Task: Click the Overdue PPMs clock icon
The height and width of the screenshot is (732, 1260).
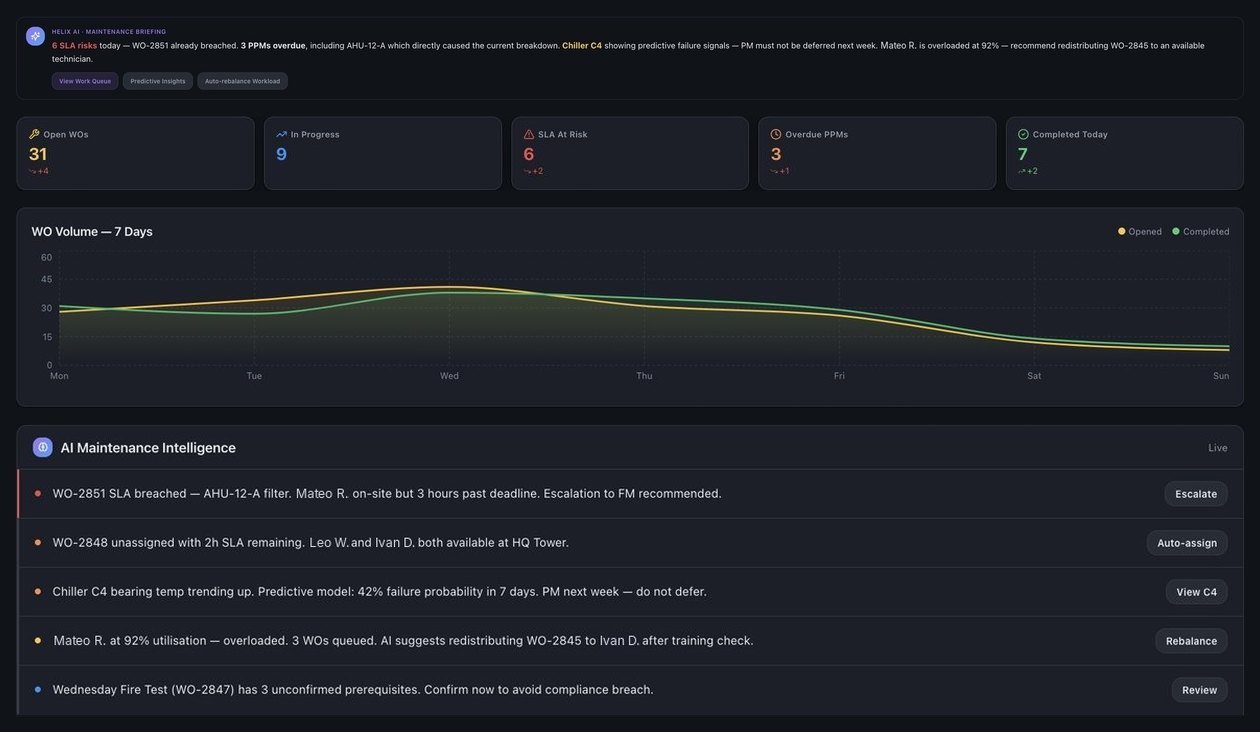Action: [776, 134]
